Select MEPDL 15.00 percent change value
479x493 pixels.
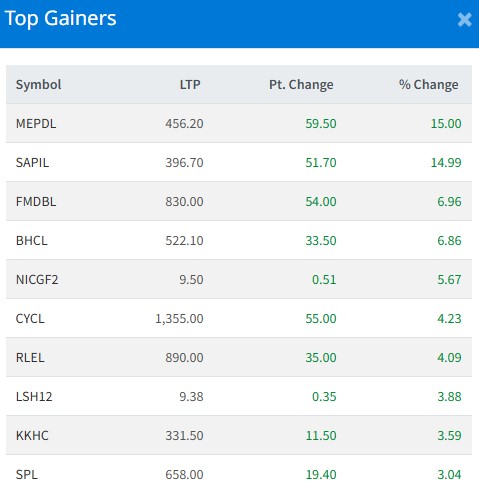(446, 124)
